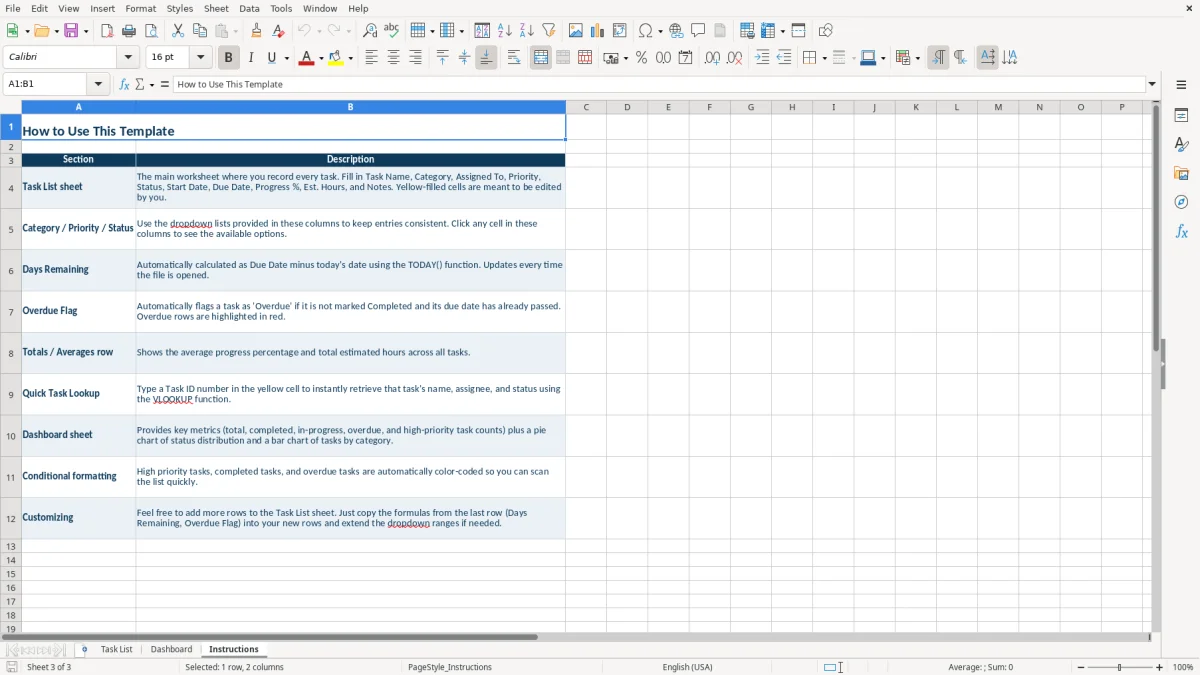Open the Tools menu
The image size is (1200, 675).
[x=281, y=8]
